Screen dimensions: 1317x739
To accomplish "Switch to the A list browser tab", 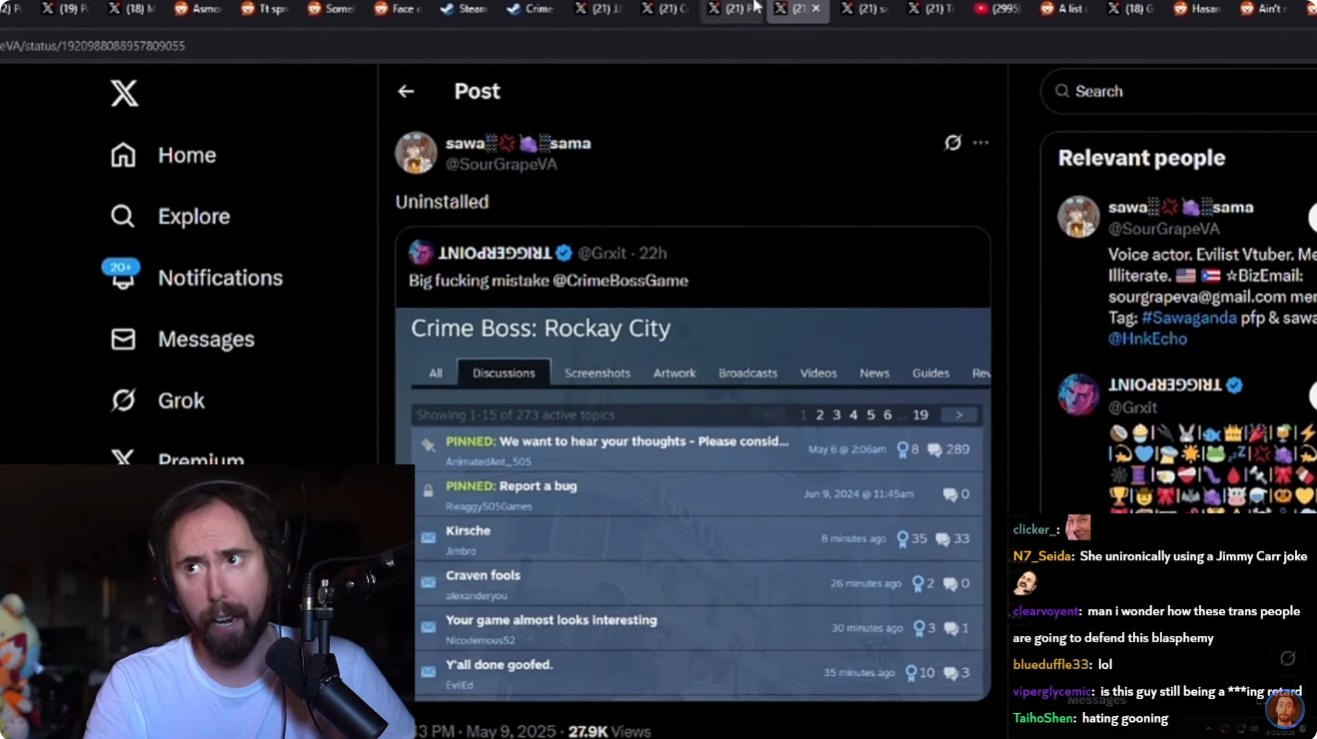I will [x=1064, y=9].
